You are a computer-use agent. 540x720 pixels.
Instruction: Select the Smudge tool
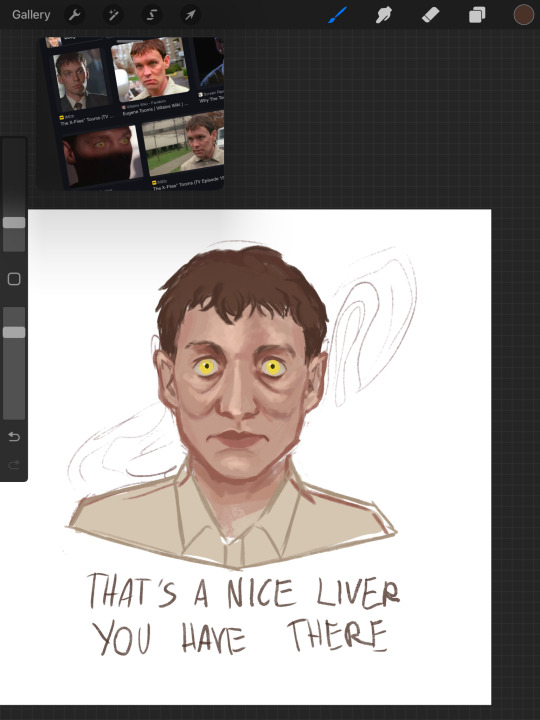[x=384, y=15]
